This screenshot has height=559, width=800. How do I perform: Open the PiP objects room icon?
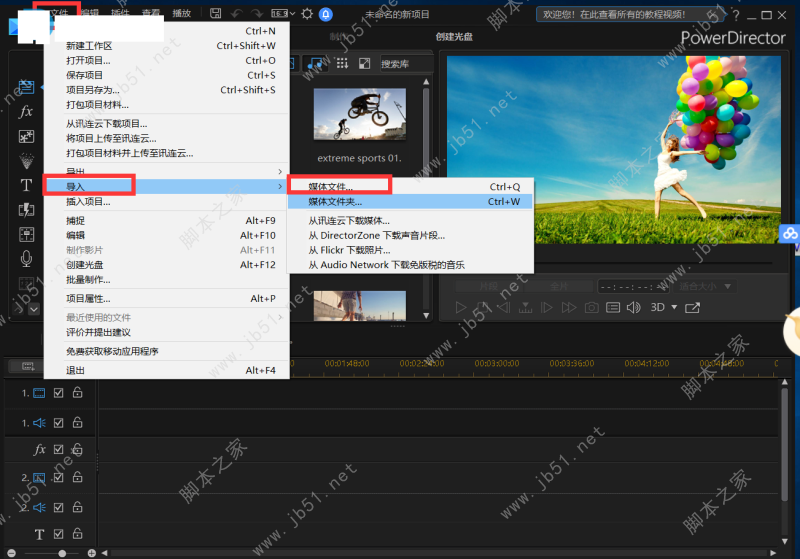tap(26, 136)
